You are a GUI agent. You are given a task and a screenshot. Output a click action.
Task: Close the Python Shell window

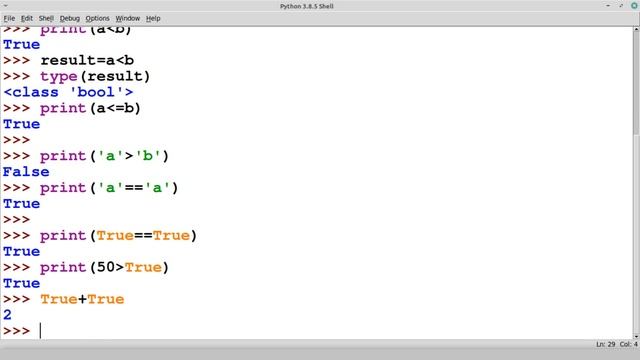coord(634,6)
